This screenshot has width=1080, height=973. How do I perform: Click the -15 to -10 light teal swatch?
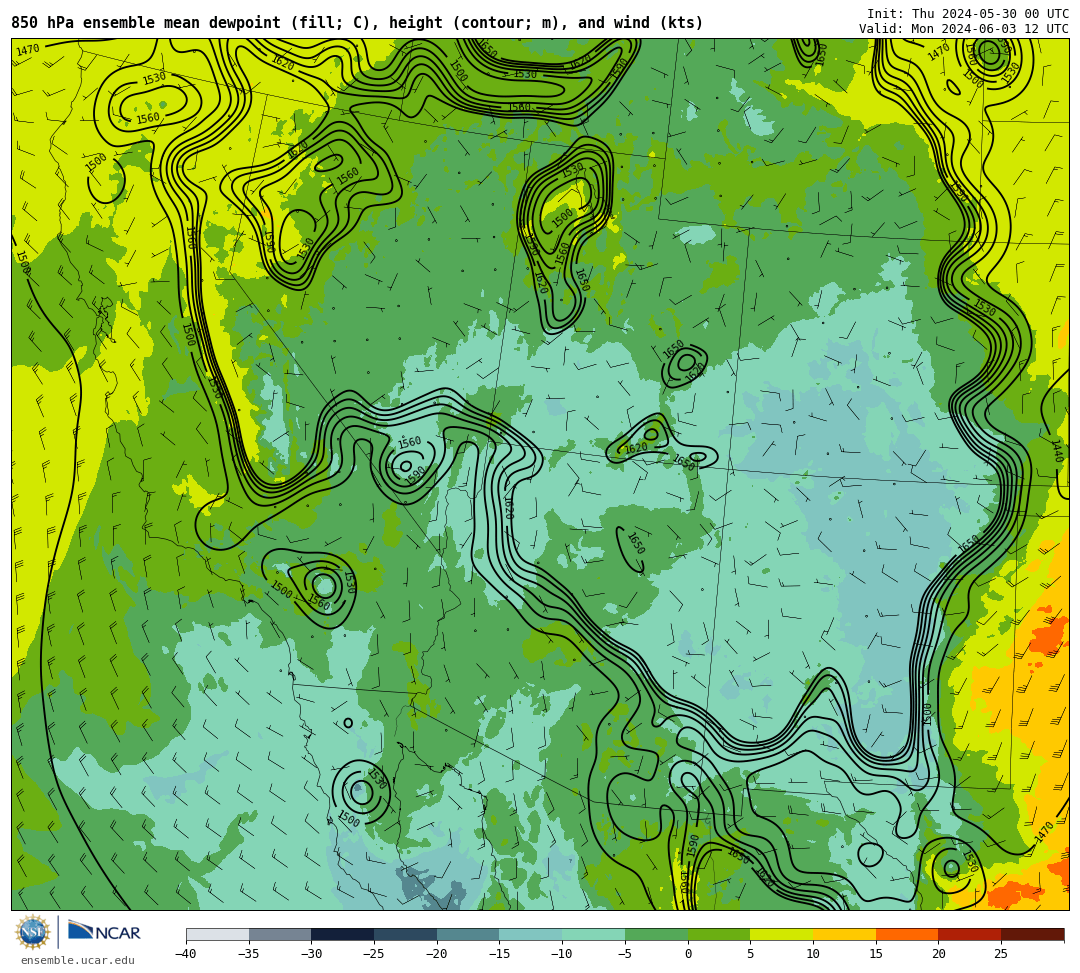[531, 934]
